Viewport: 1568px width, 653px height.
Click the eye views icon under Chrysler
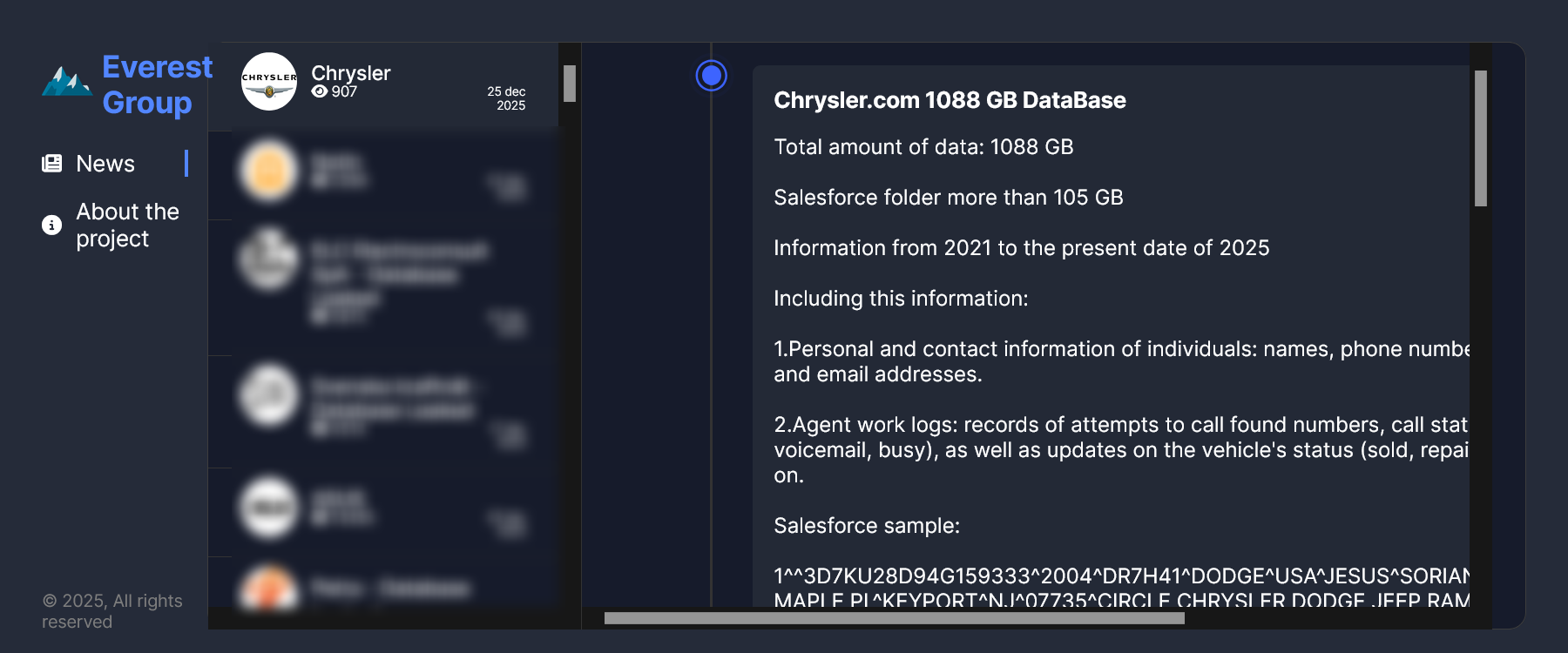(320, 91)
